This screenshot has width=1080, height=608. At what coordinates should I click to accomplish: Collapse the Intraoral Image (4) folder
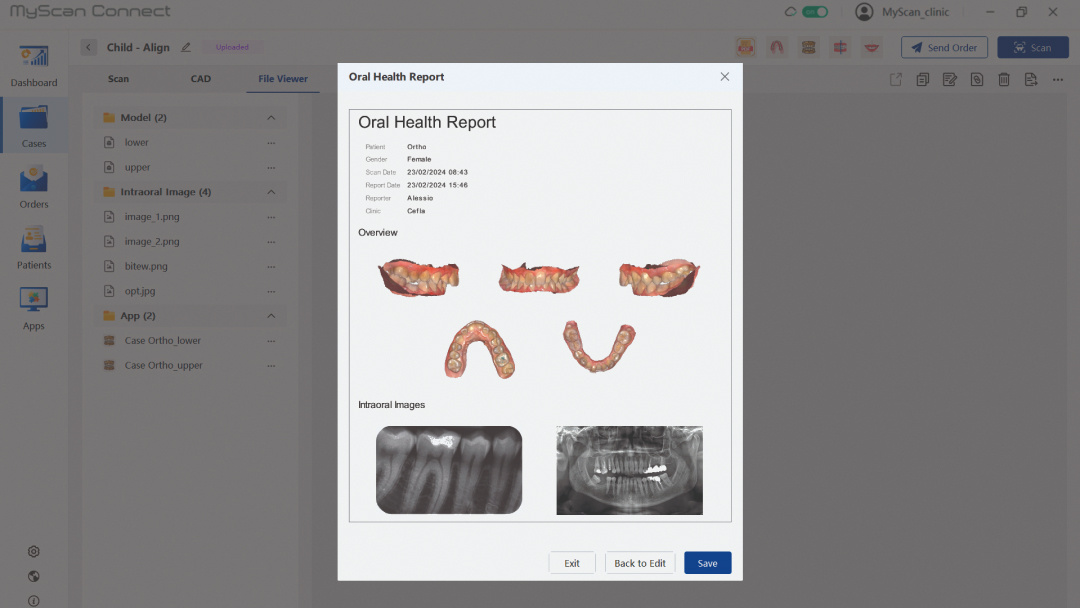tap(270, 191)
